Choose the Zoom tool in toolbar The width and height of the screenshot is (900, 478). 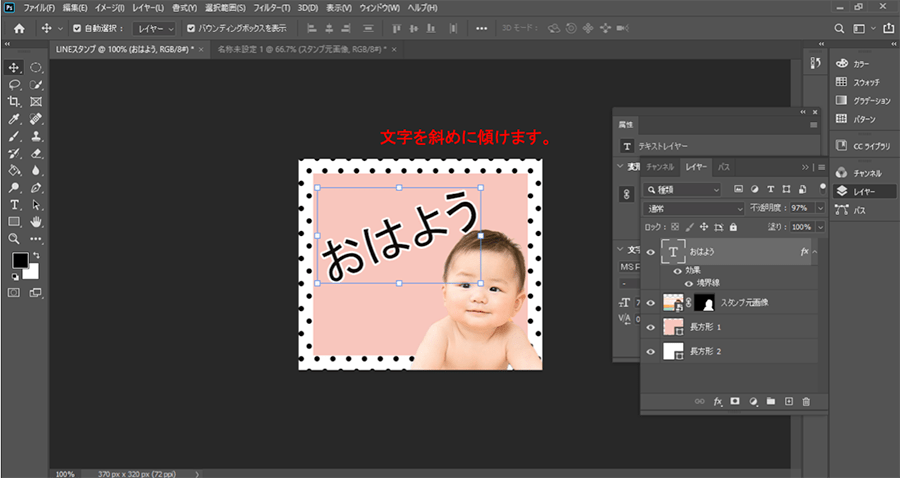[14, 238]
